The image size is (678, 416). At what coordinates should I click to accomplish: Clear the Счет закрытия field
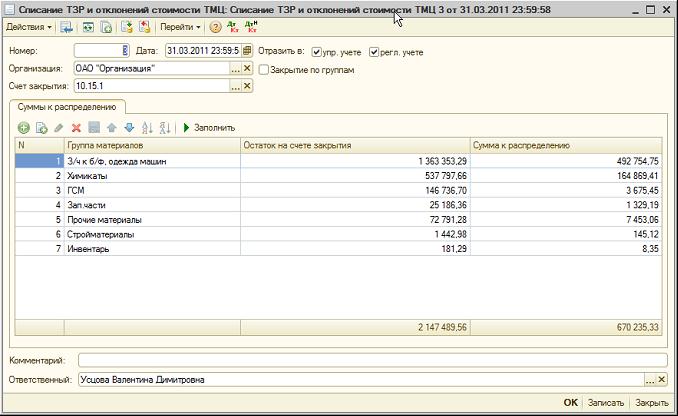coord(247,86)
